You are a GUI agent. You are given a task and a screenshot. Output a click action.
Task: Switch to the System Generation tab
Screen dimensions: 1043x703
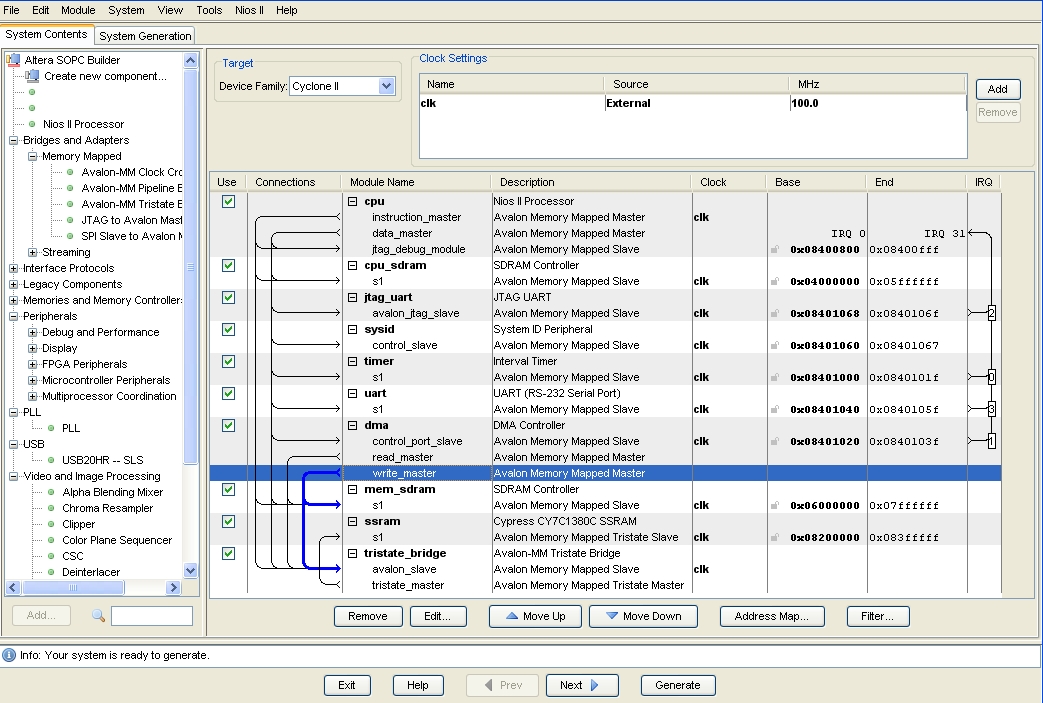pos(145,36)
